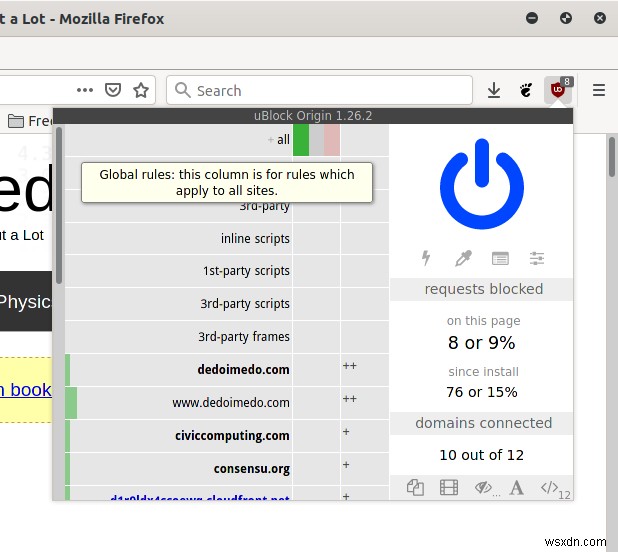This screenshot has height=552, width=618.
Task: Click the civiccomputing.com domain row
Action: (179, 436)
